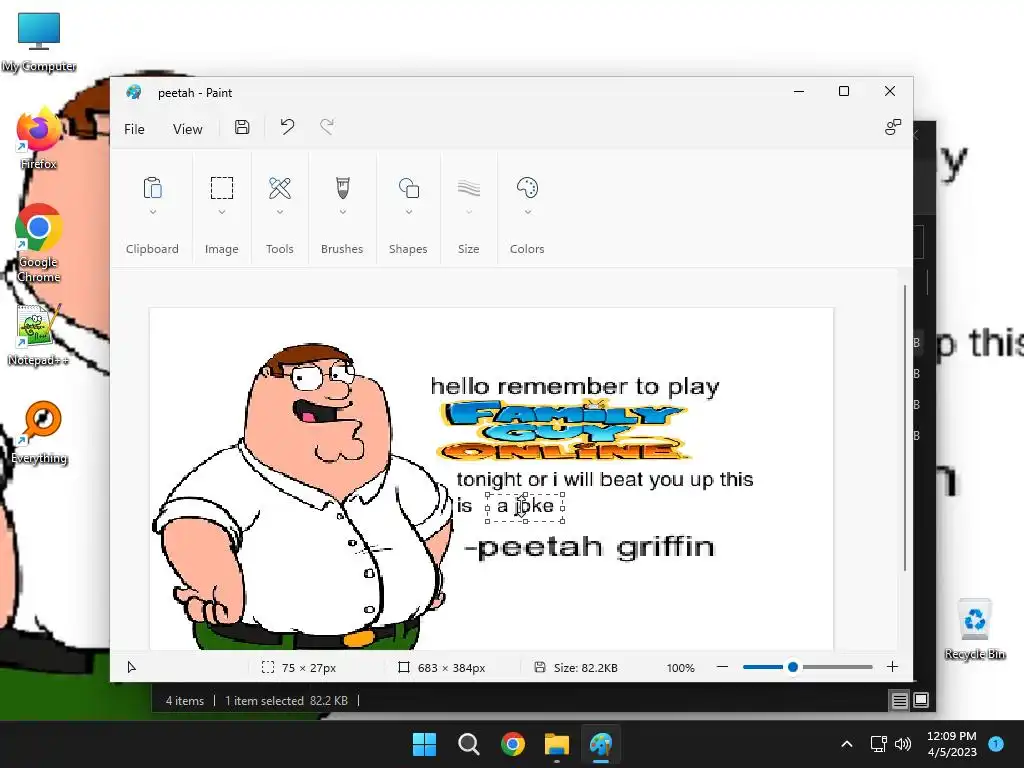Open the 100% zoom level box
This screenshot has height=768, width=1024.
point(680,667)
